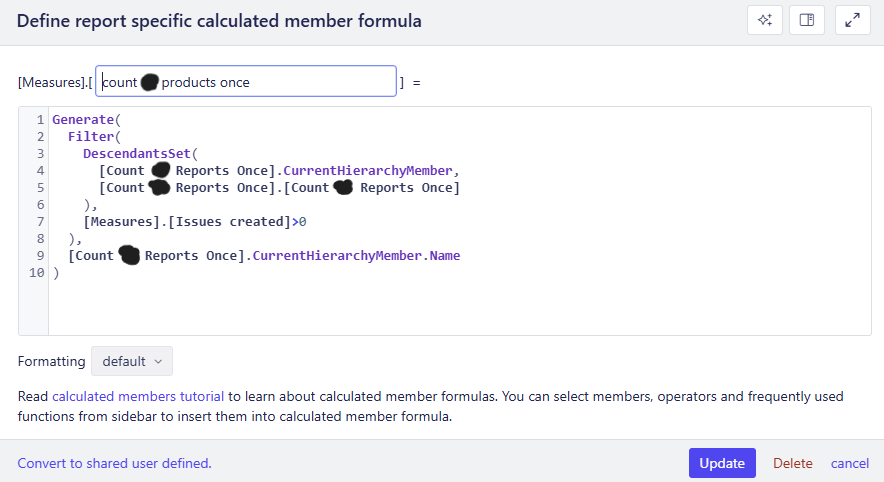
Task: Click the Delete link
Action: click(793, 463)
